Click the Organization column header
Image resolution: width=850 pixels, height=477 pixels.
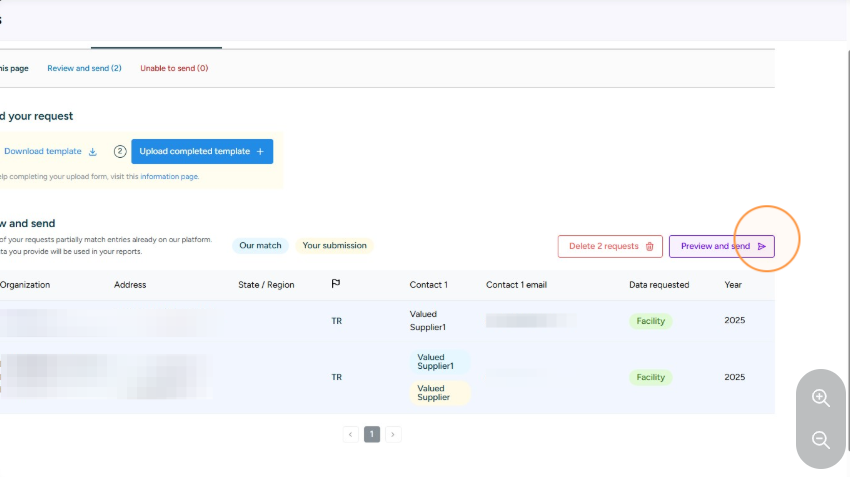(x=25, y=285)
